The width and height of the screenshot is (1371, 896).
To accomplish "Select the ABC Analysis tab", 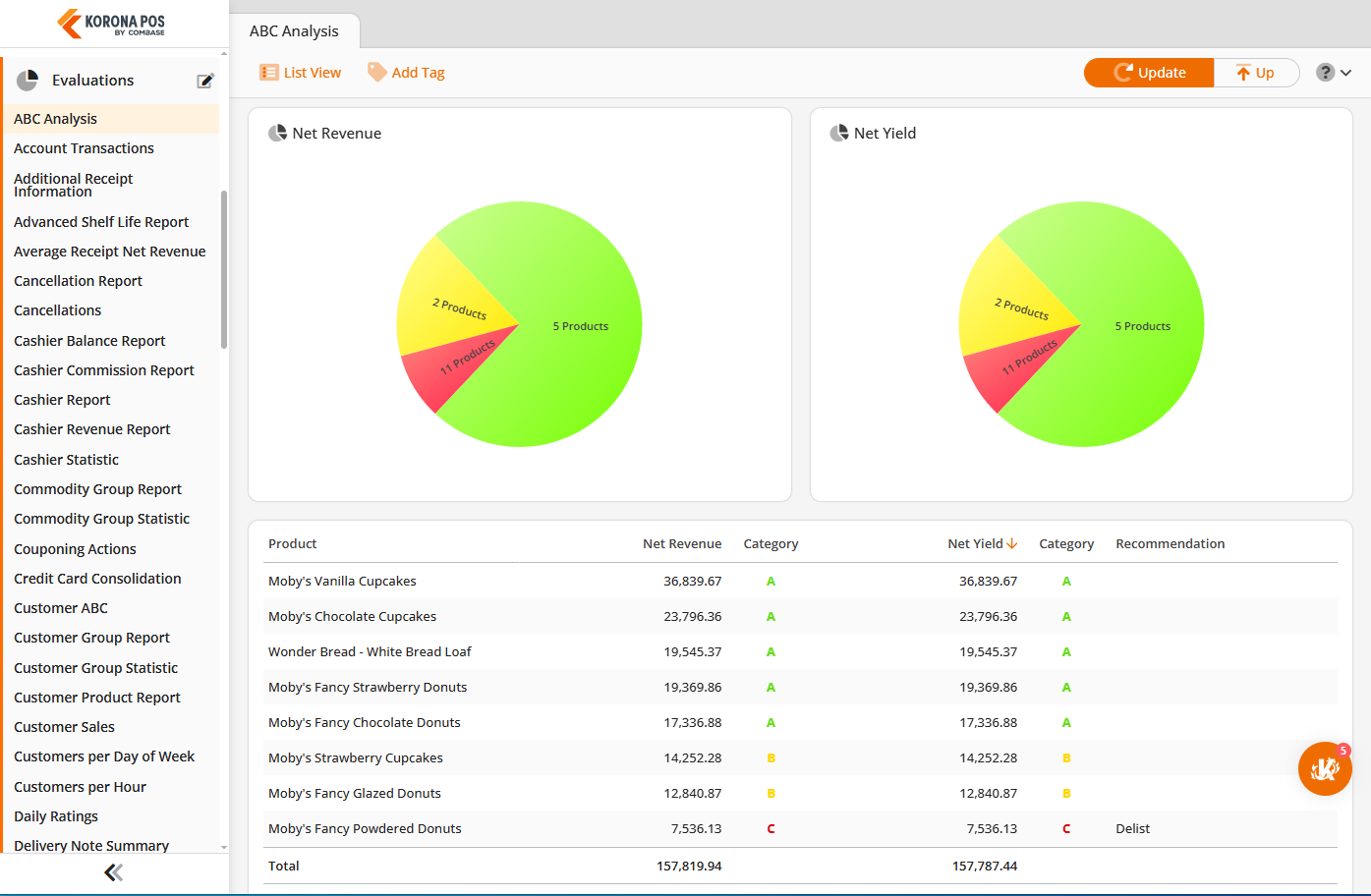I will coord(294,31).
